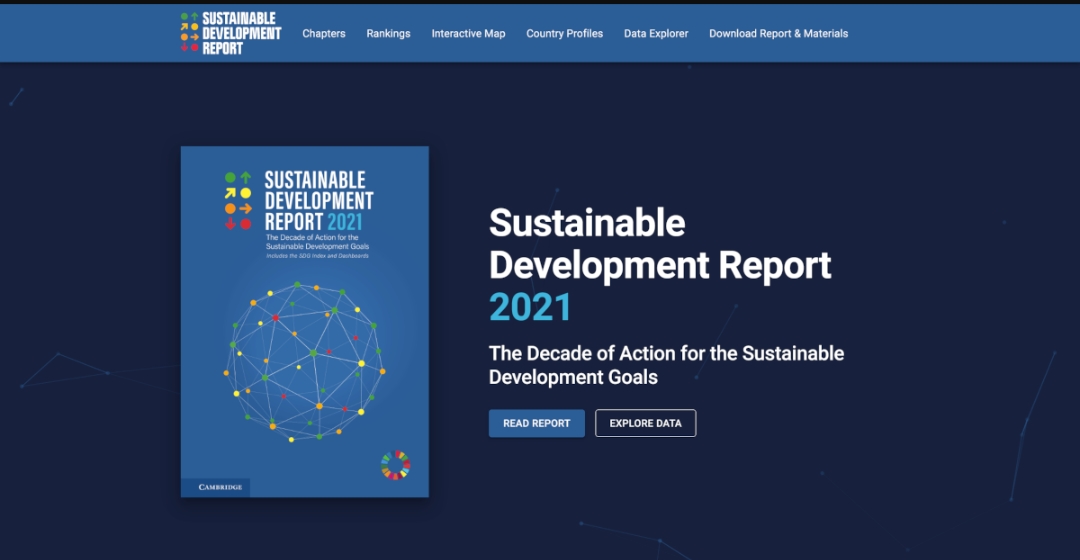Click the heading 'Sustainable Development Report'

pyautogui.click(x=660, y=244)
